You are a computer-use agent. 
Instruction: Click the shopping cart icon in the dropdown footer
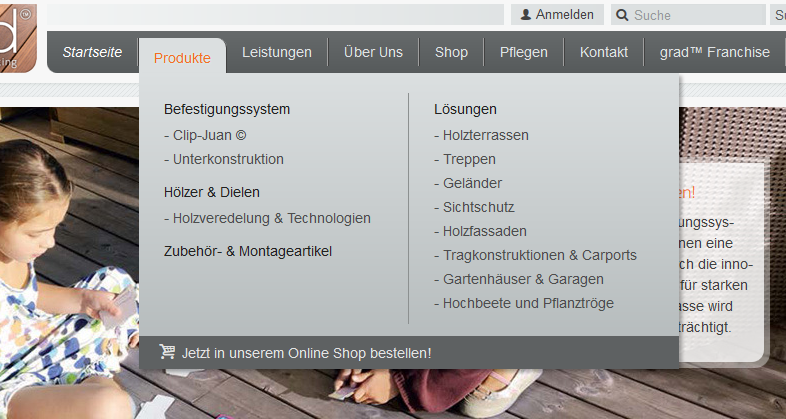tap(167, 351)
